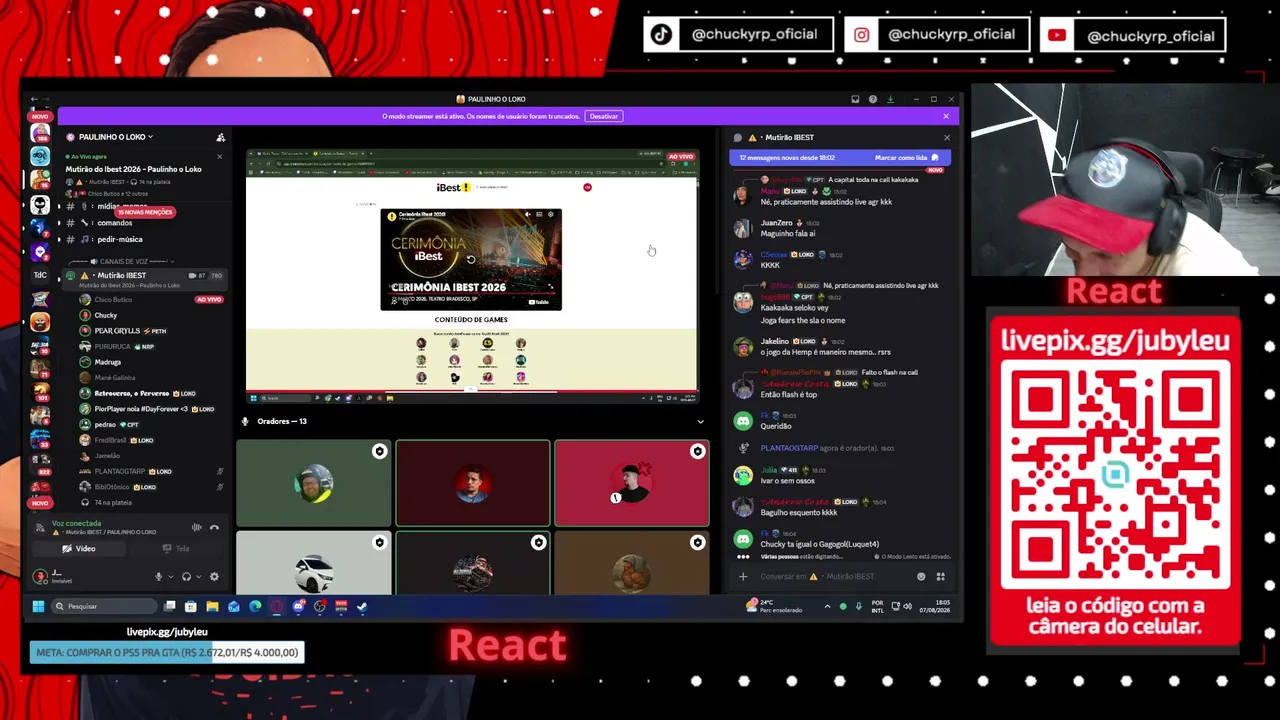
Task: Close the 'Ao Vivo agora' stage card
Action: coord(220,157)
